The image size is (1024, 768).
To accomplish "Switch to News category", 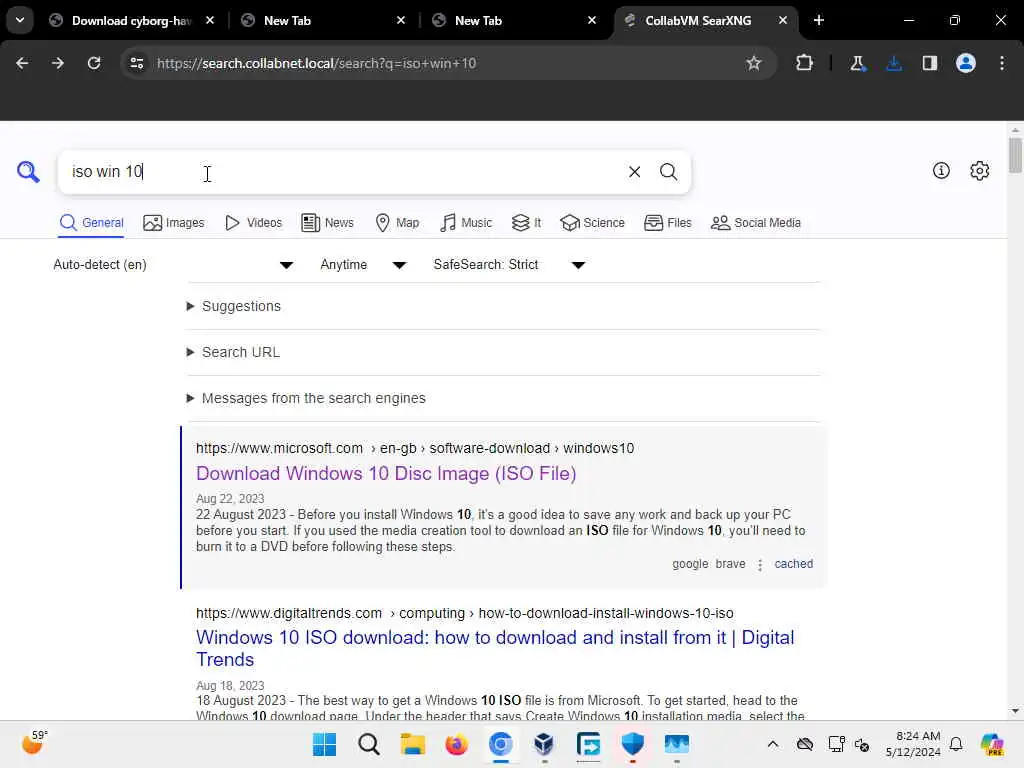I will (327, 223).
